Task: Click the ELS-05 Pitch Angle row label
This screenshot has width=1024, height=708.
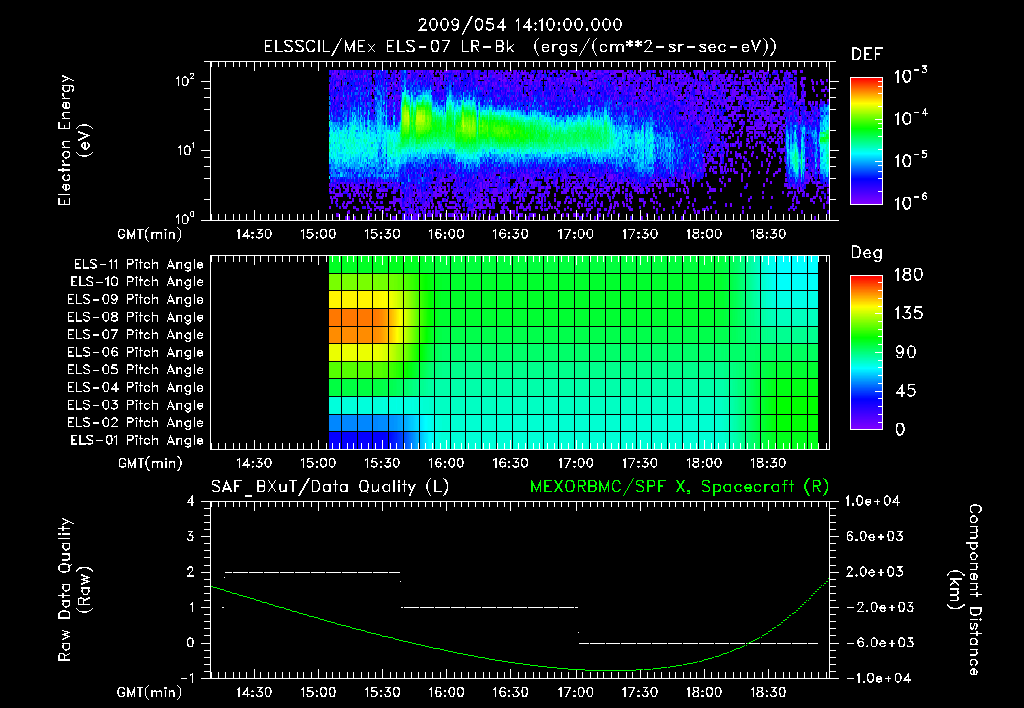Action: (x=136, y=370)
